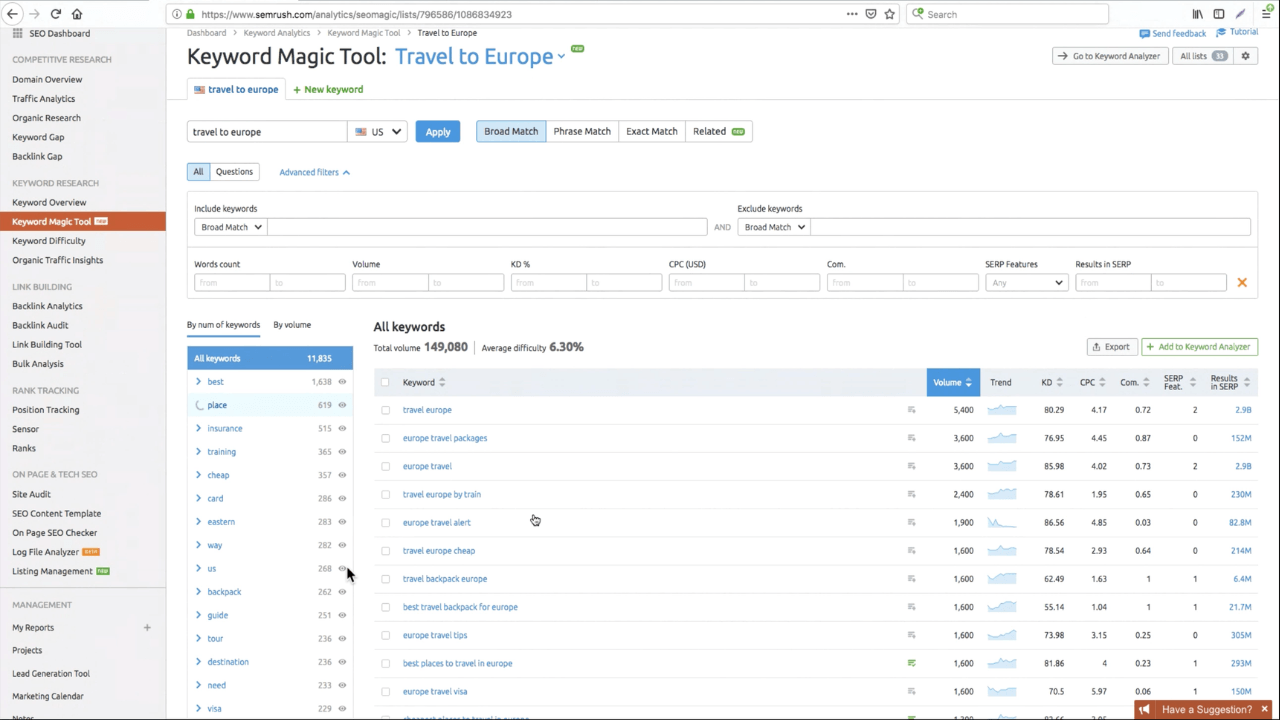Open the US country dropdown

(377, 131)
